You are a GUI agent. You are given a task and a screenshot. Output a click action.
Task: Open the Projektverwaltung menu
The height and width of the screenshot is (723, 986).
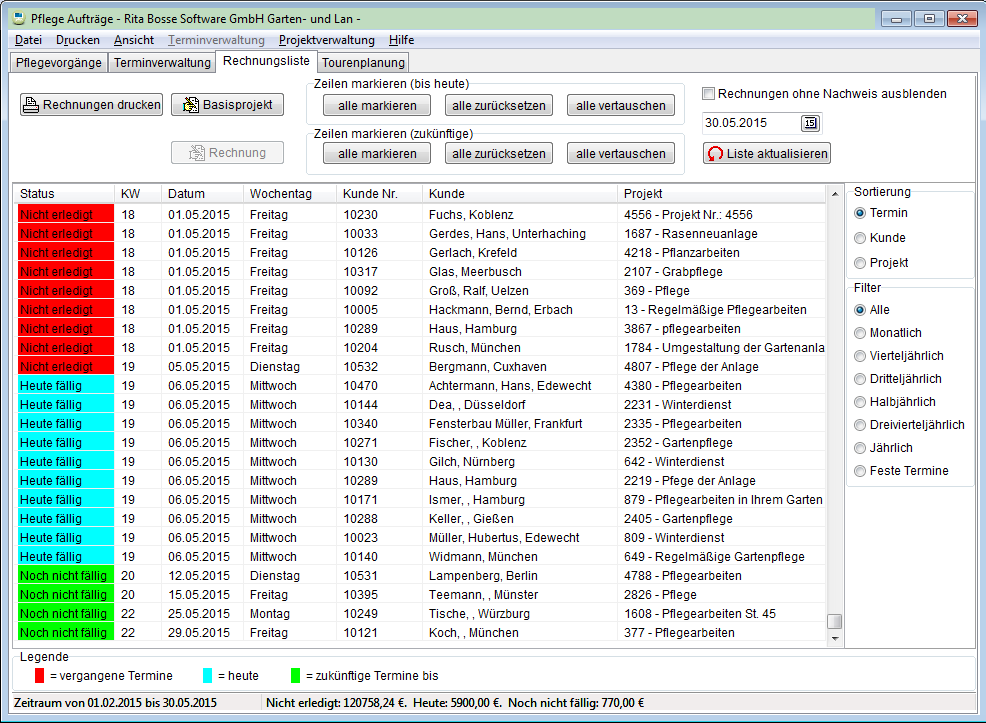(326, 40)
